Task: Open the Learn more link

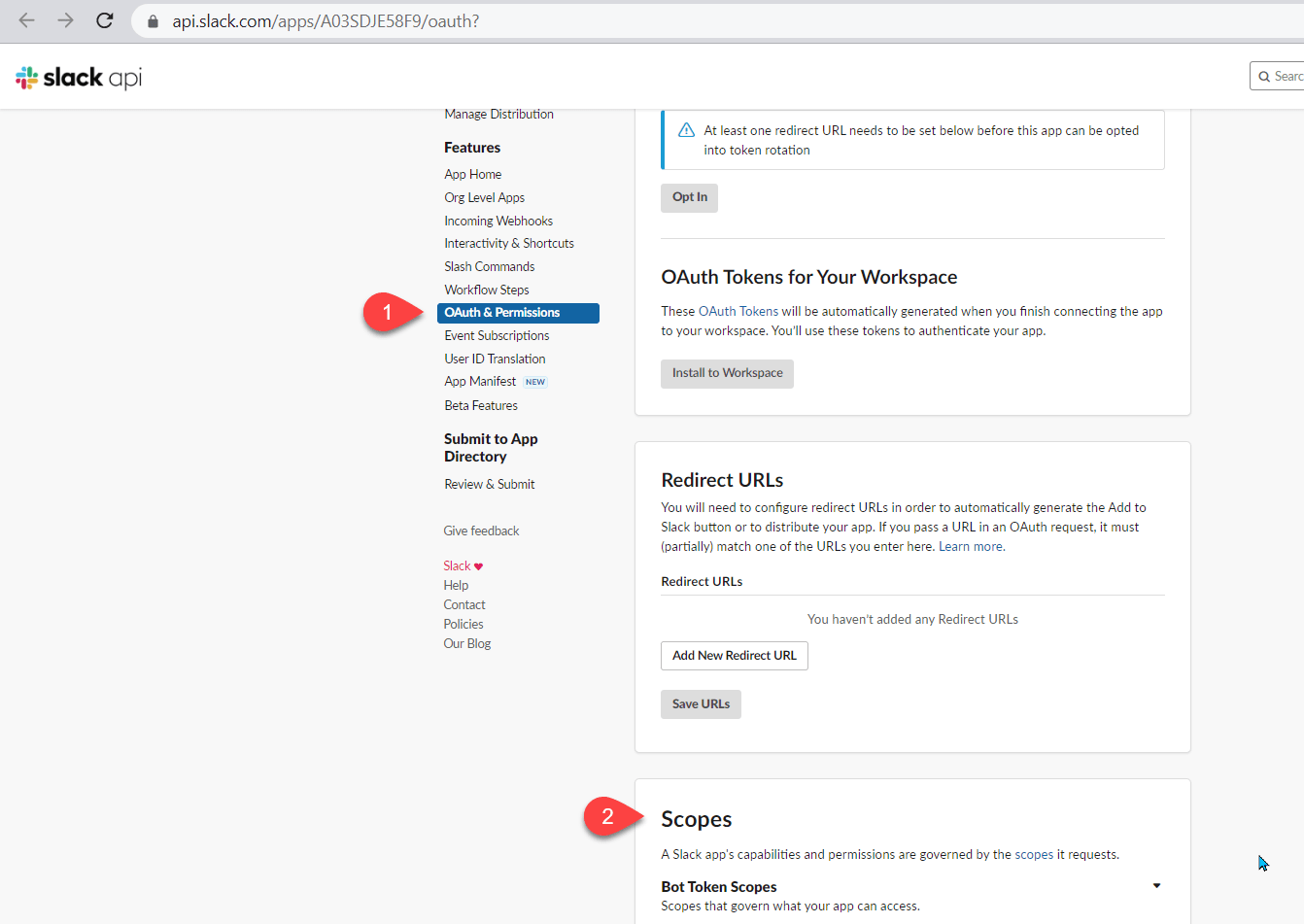Action: coord(971,547)
